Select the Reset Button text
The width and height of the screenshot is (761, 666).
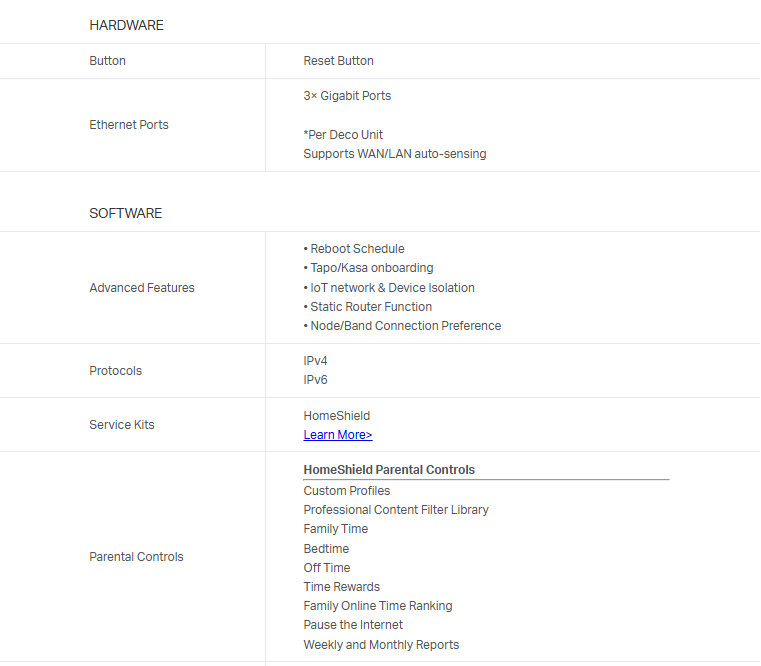tap(338, 61)
